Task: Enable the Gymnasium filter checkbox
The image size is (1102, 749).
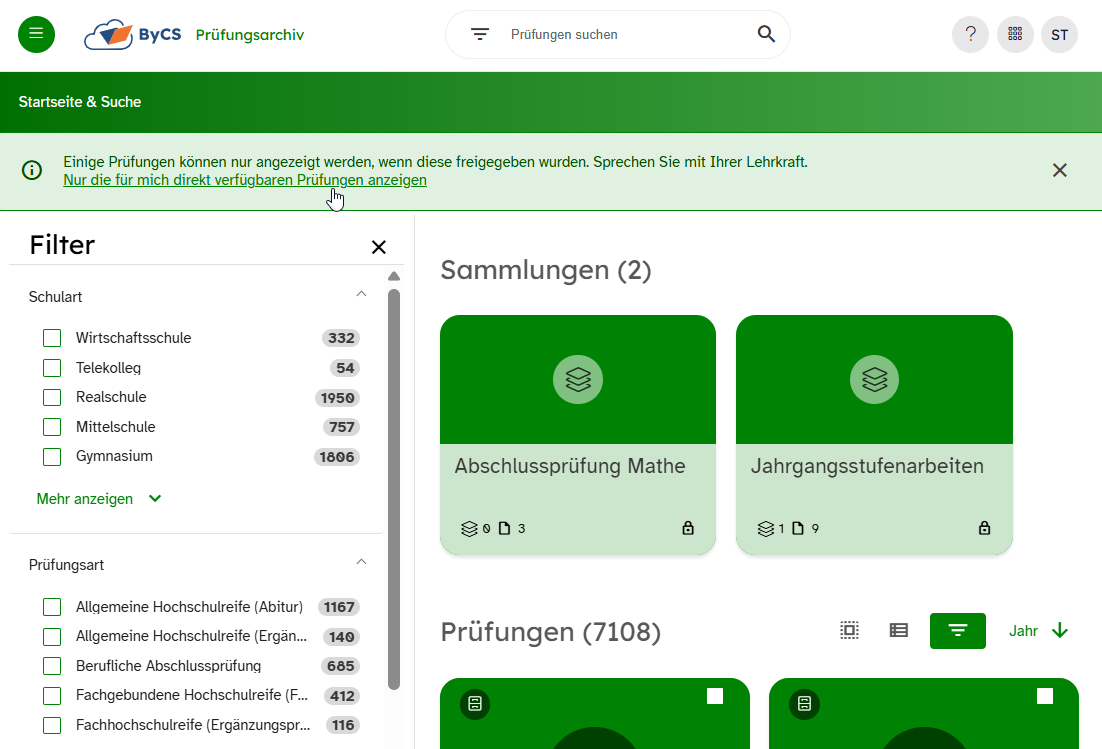Action: 52,457
